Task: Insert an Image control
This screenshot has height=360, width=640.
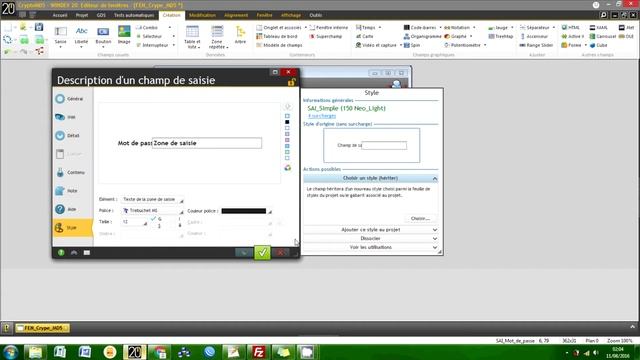Action: point(124,35)
